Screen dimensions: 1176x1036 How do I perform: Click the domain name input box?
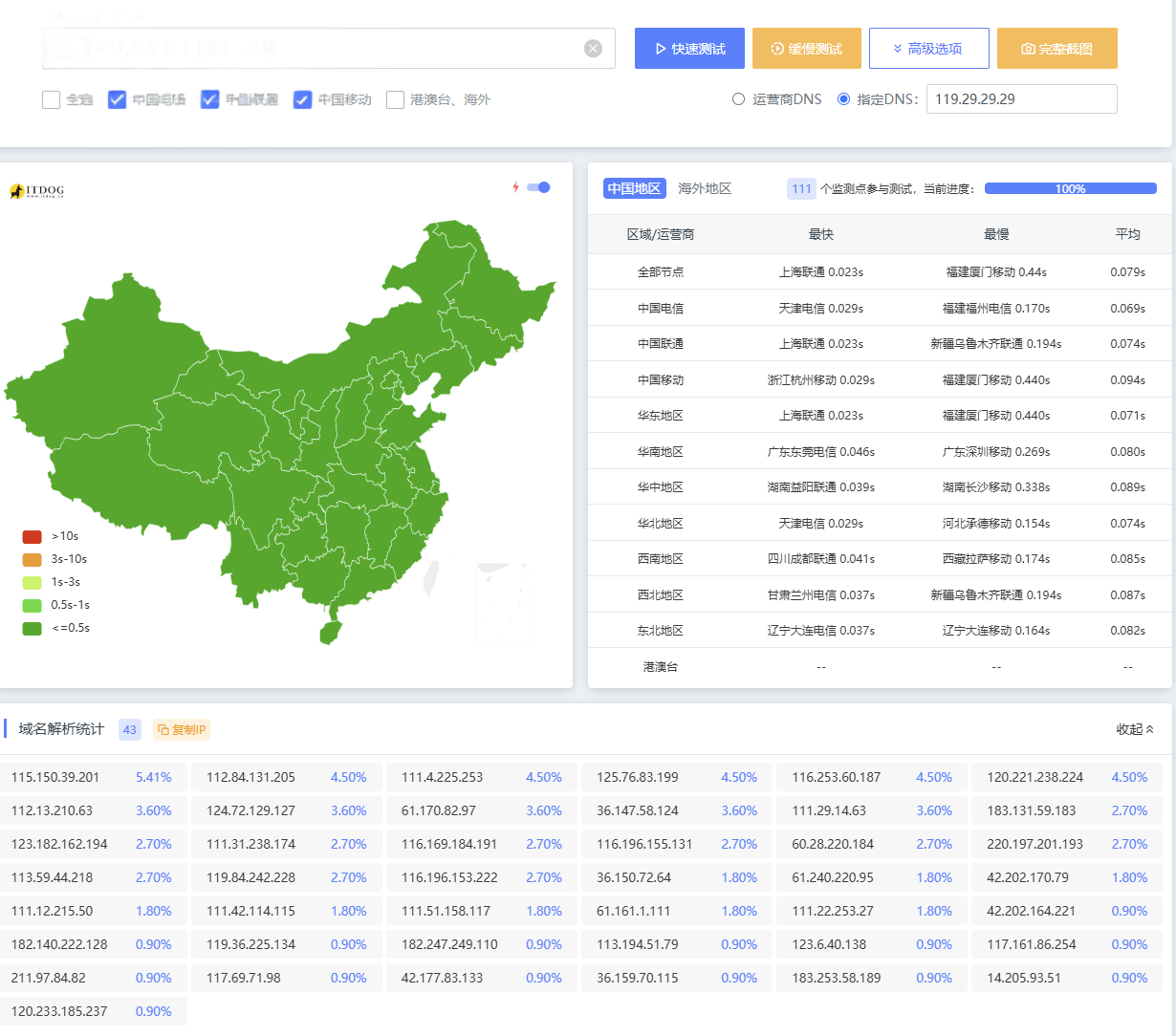click(x=329, y=48)
